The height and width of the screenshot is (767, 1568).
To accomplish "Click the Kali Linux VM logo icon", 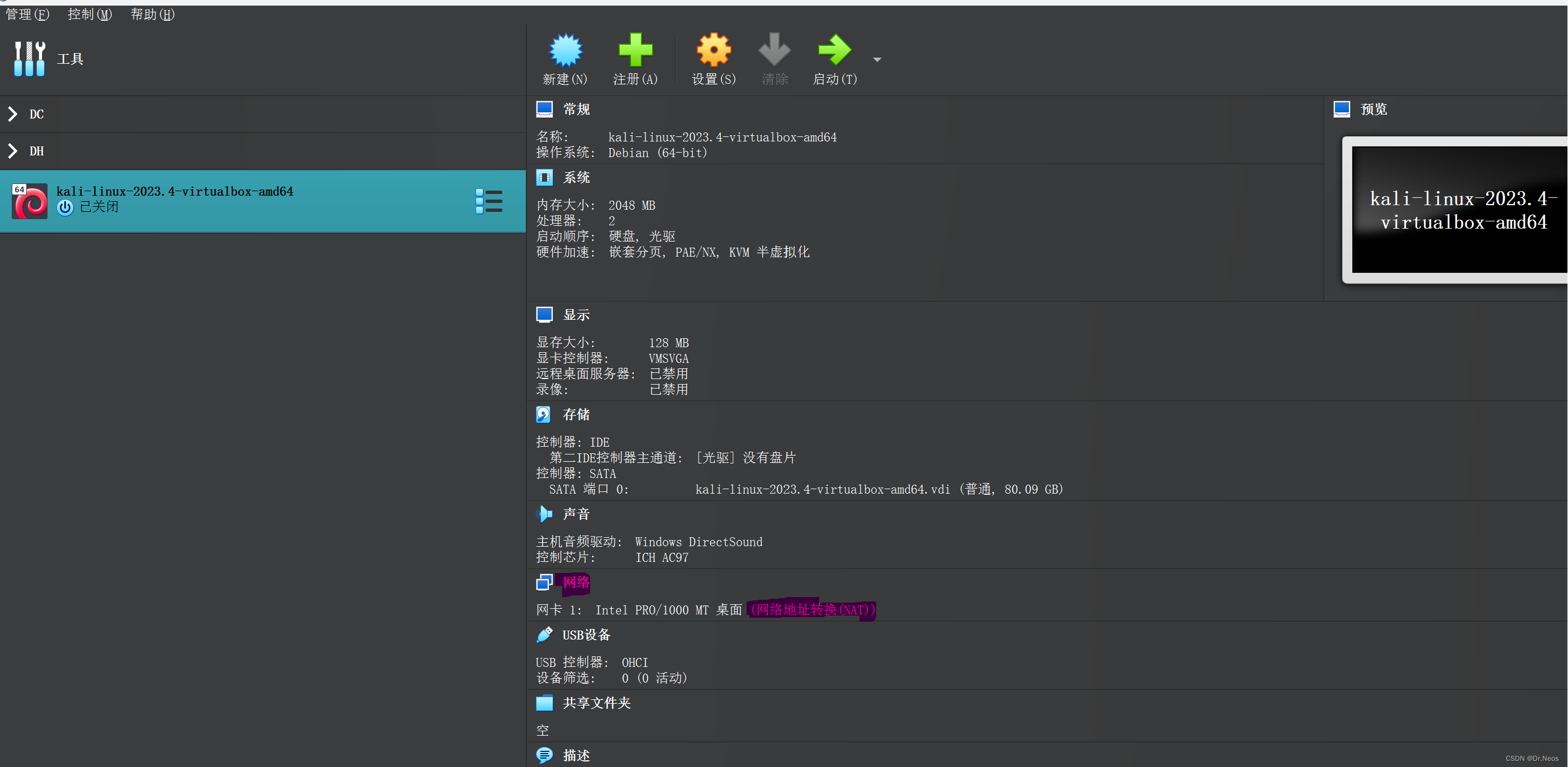I will (x=29, y=201).
